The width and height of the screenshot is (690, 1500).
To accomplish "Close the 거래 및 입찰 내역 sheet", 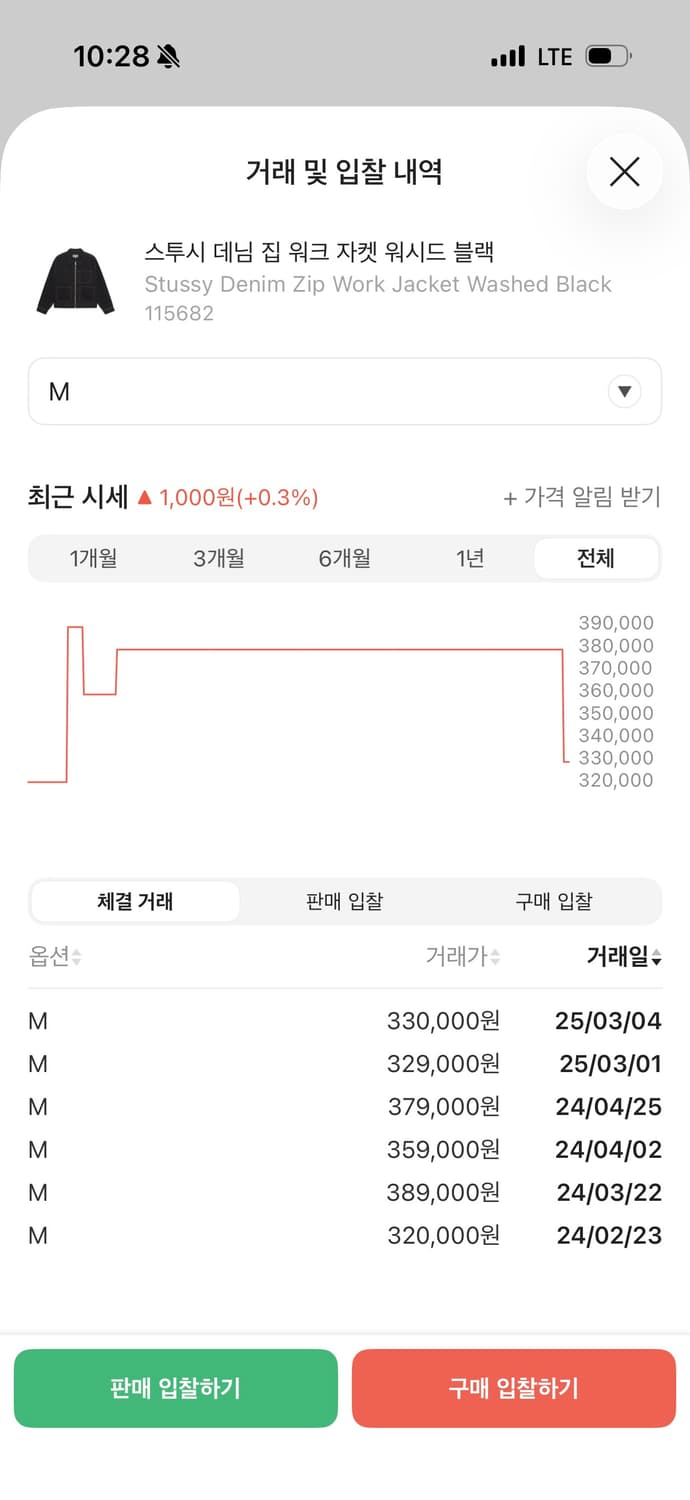I will click(624, 172).
